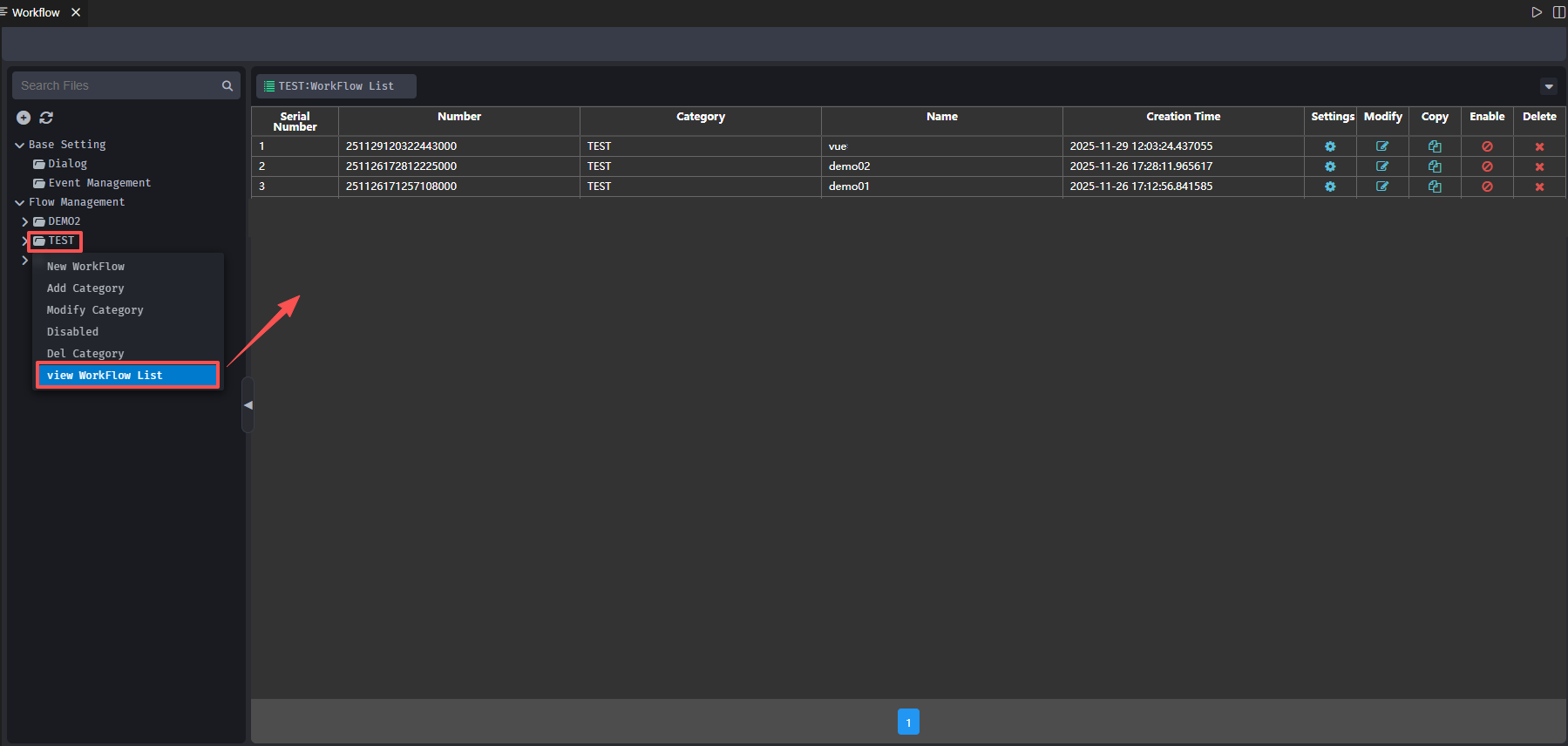
Task: Click the run triangle icon at top right
Action: click(x=1537, y=12)
